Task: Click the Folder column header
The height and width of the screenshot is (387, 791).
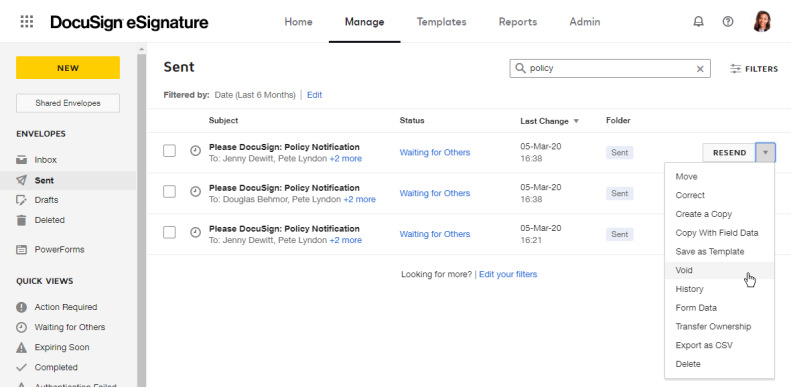Action: click(618, 121)
